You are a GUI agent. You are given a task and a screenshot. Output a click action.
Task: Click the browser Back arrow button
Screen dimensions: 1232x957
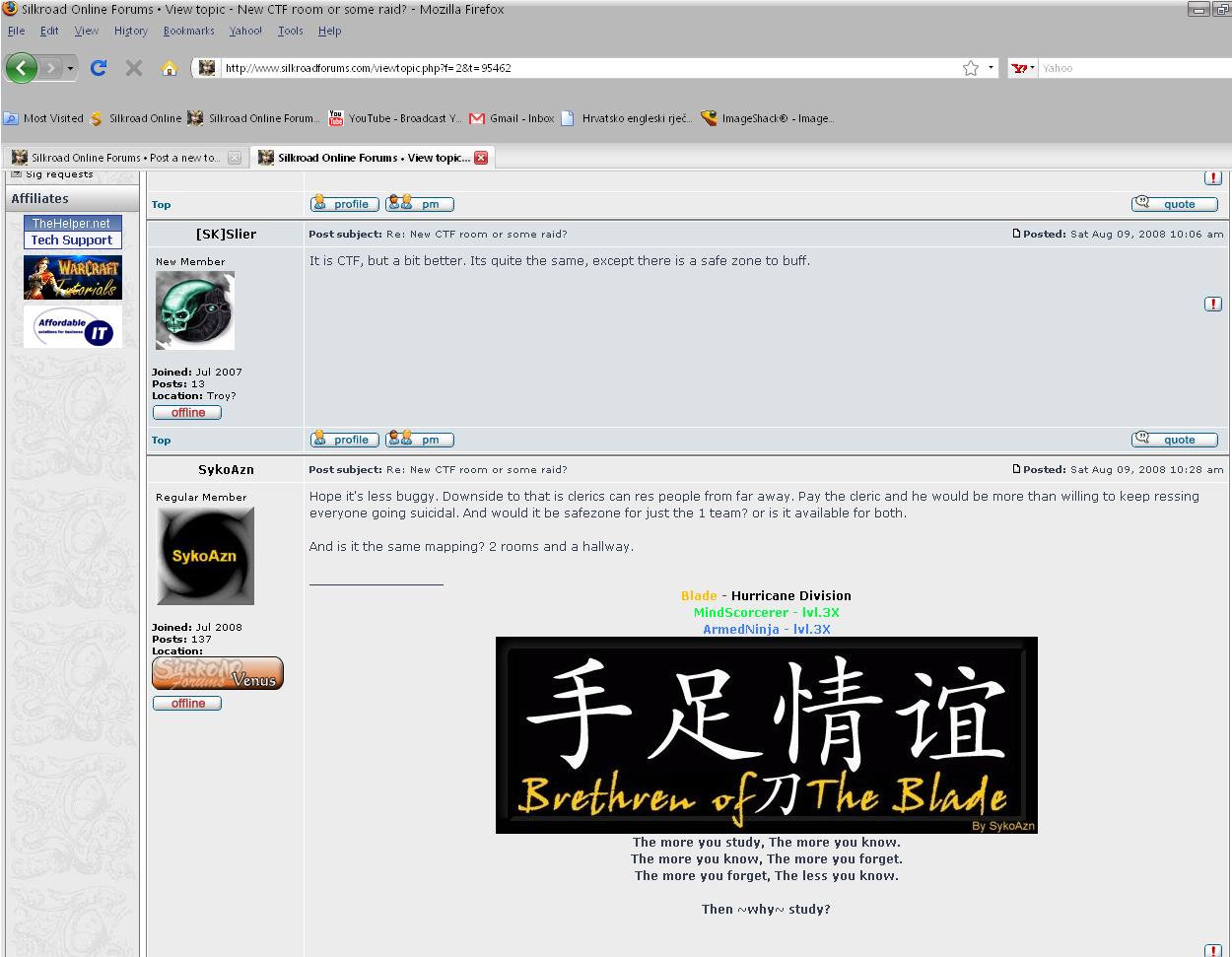(22, 68)
